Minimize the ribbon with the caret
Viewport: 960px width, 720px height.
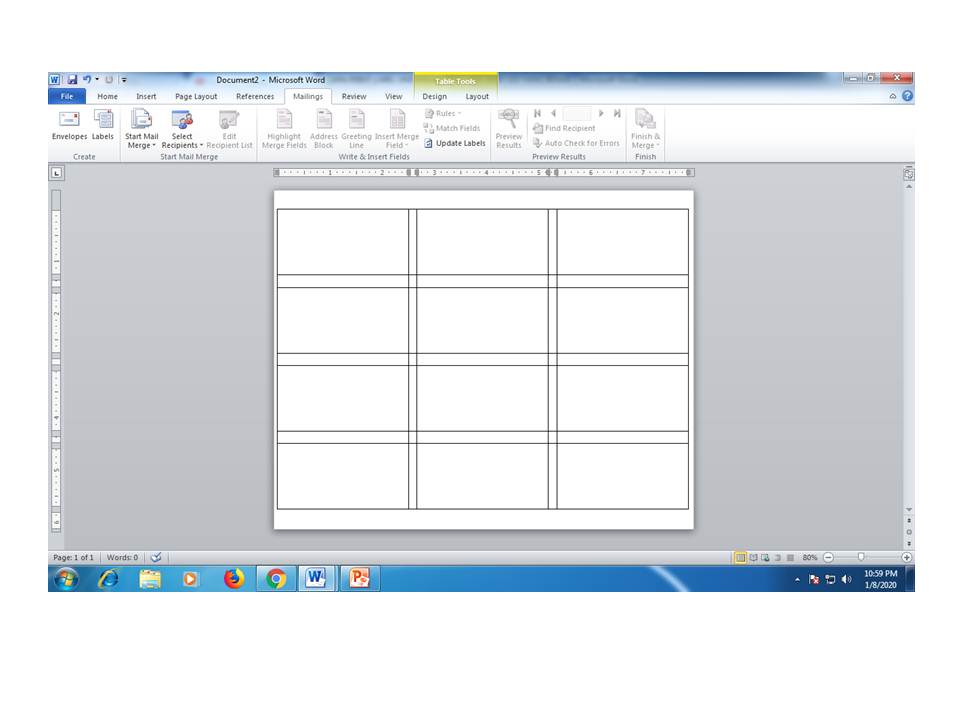[893, 96]
